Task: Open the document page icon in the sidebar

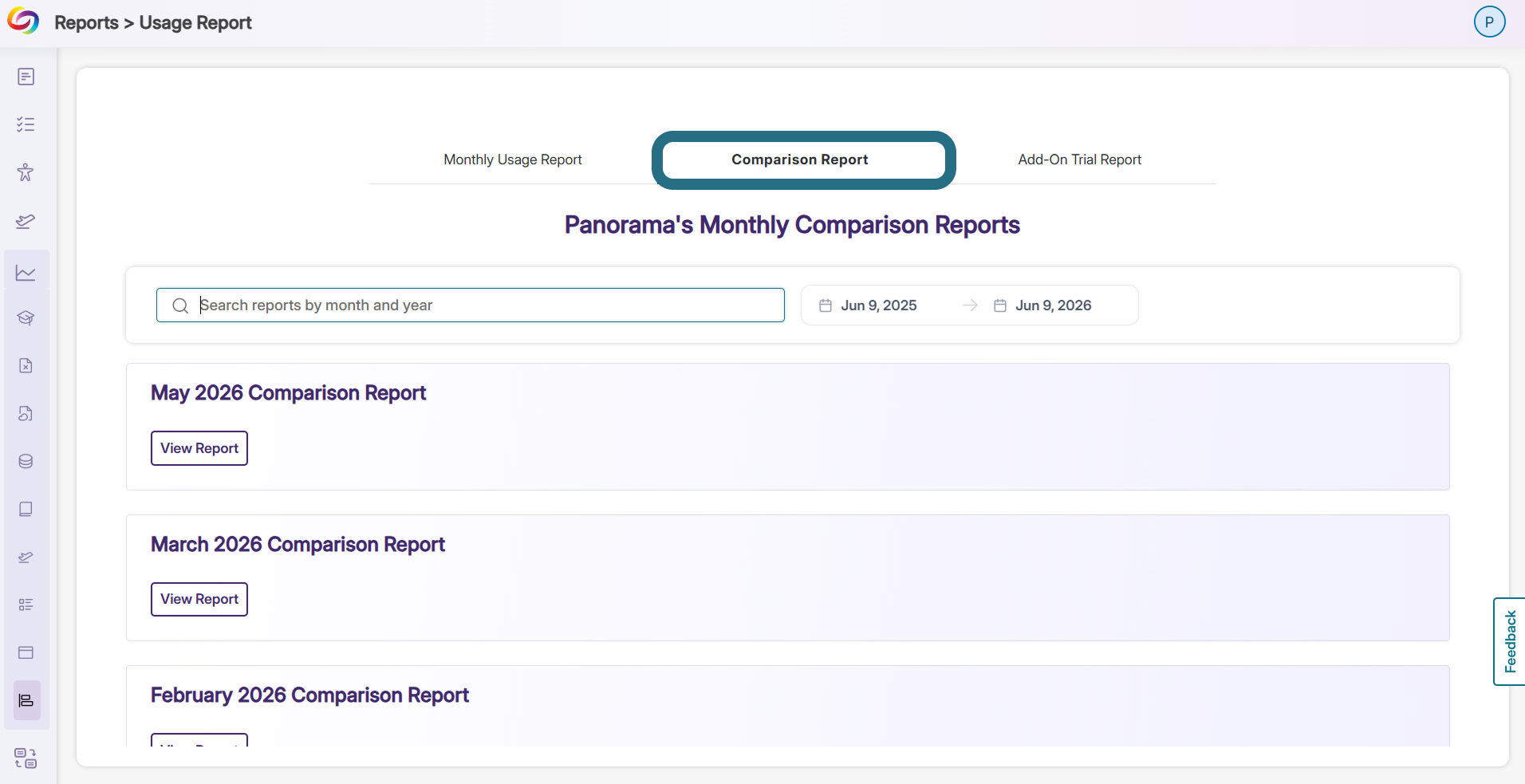Action: [x=26, y=77]
